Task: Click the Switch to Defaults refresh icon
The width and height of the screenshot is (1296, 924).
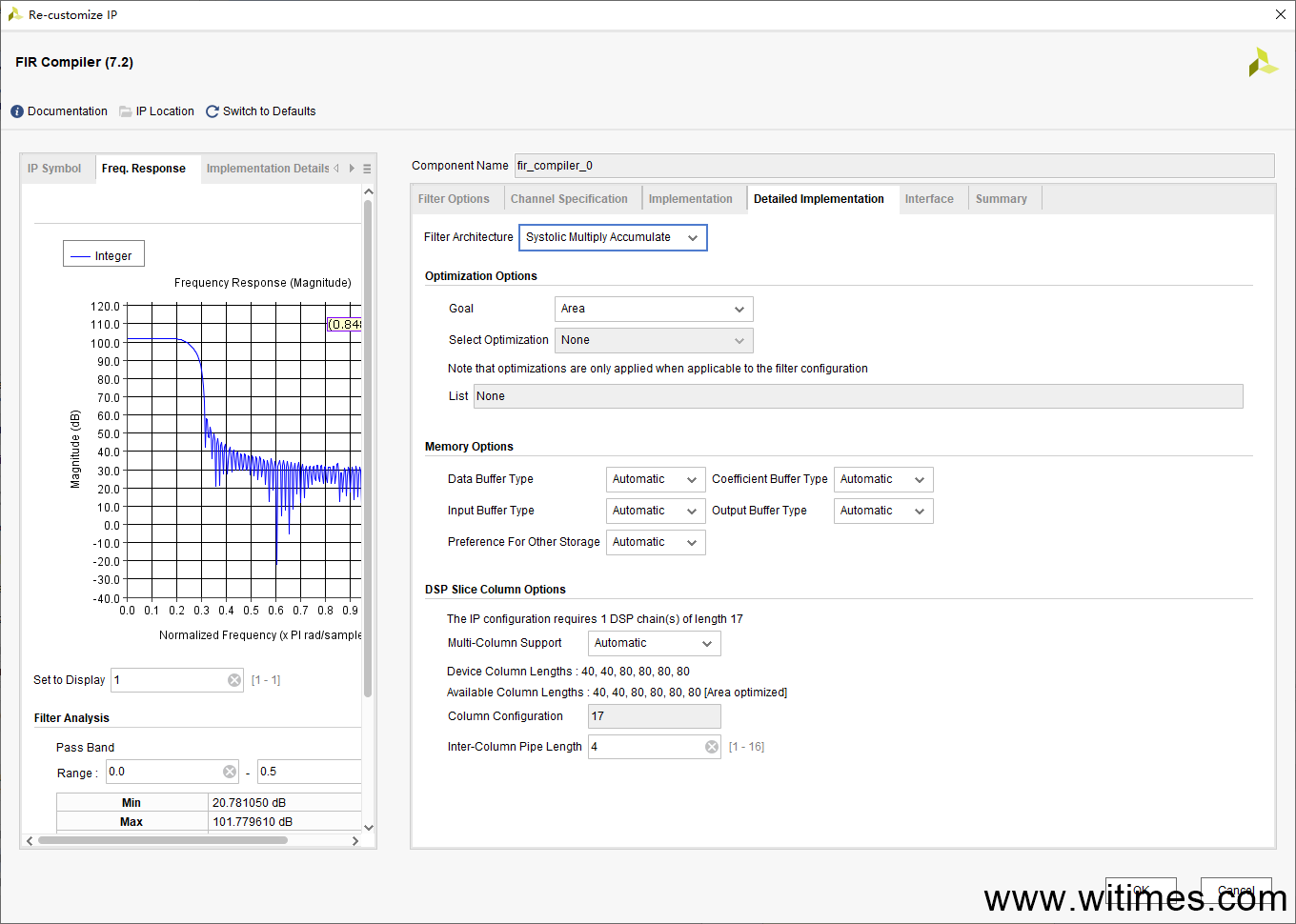Action: coord(213,111)
